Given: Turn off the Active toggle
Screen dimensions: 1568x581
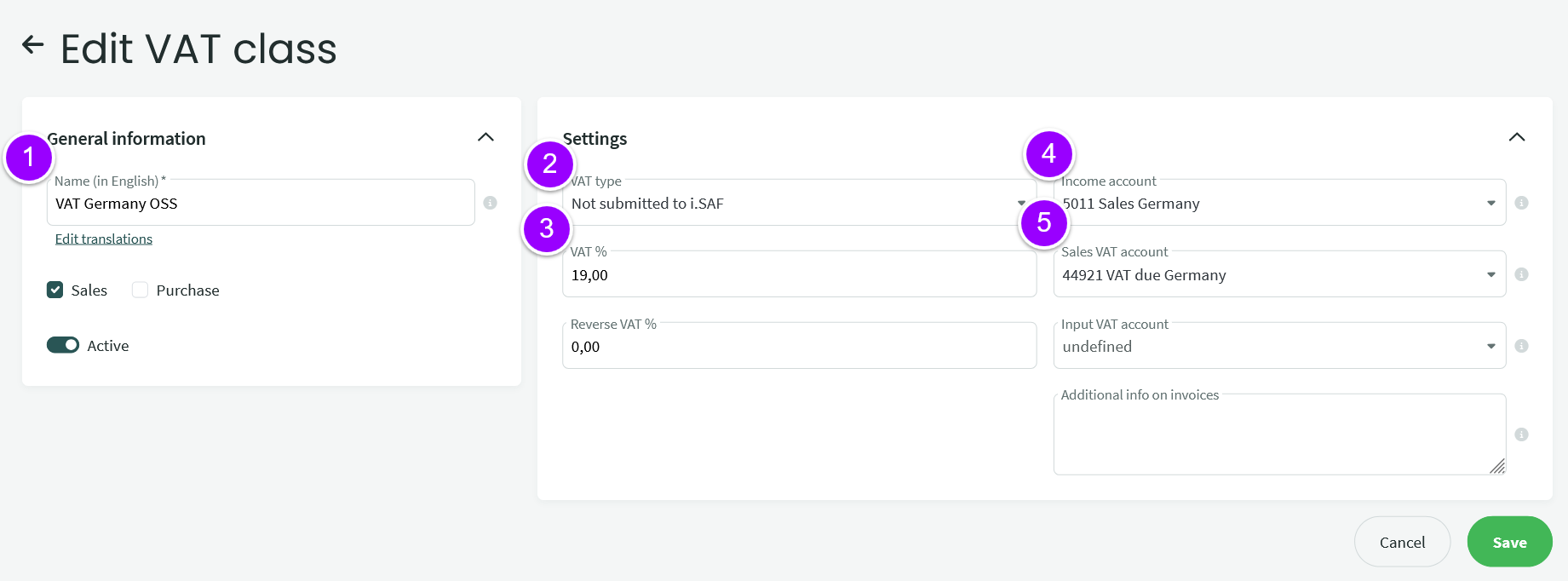Looking at the screenshot, I should click(x=63, y=345).
